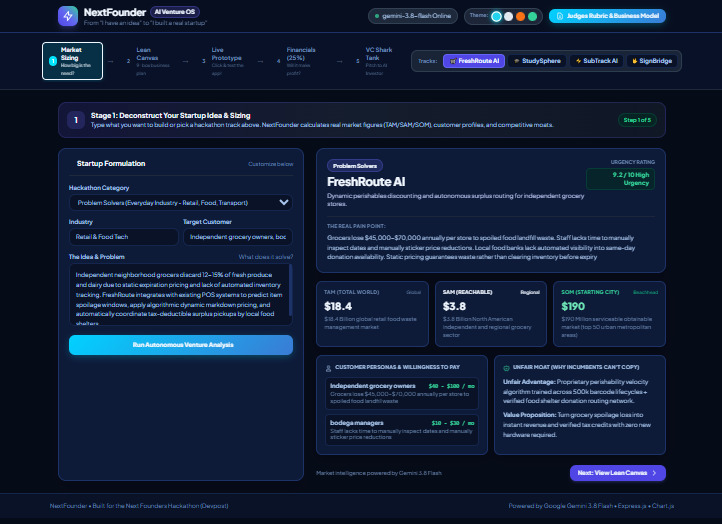Click the arrow icon in Next button
Viewport: 722px width, 524px height.
[654, 473]
